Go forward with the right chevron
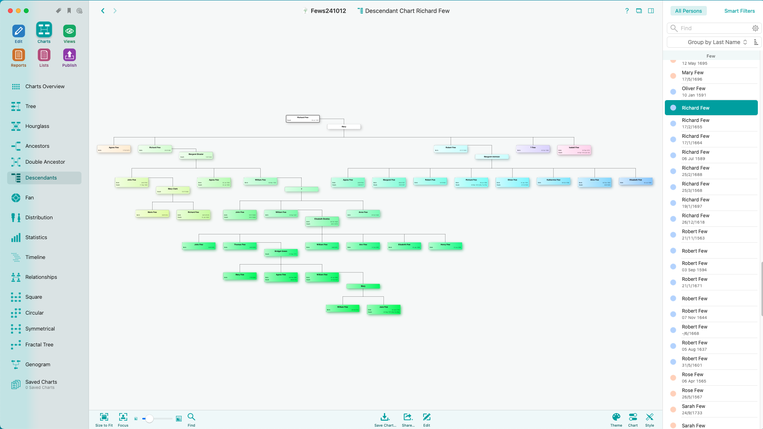 click(115, 11)
